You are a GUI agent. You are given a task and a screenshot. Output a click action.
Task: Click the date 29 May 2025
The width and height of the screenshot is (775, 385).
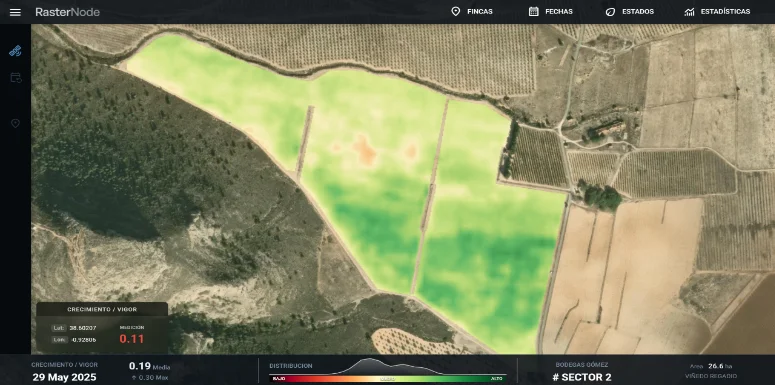tap(64, 377)
